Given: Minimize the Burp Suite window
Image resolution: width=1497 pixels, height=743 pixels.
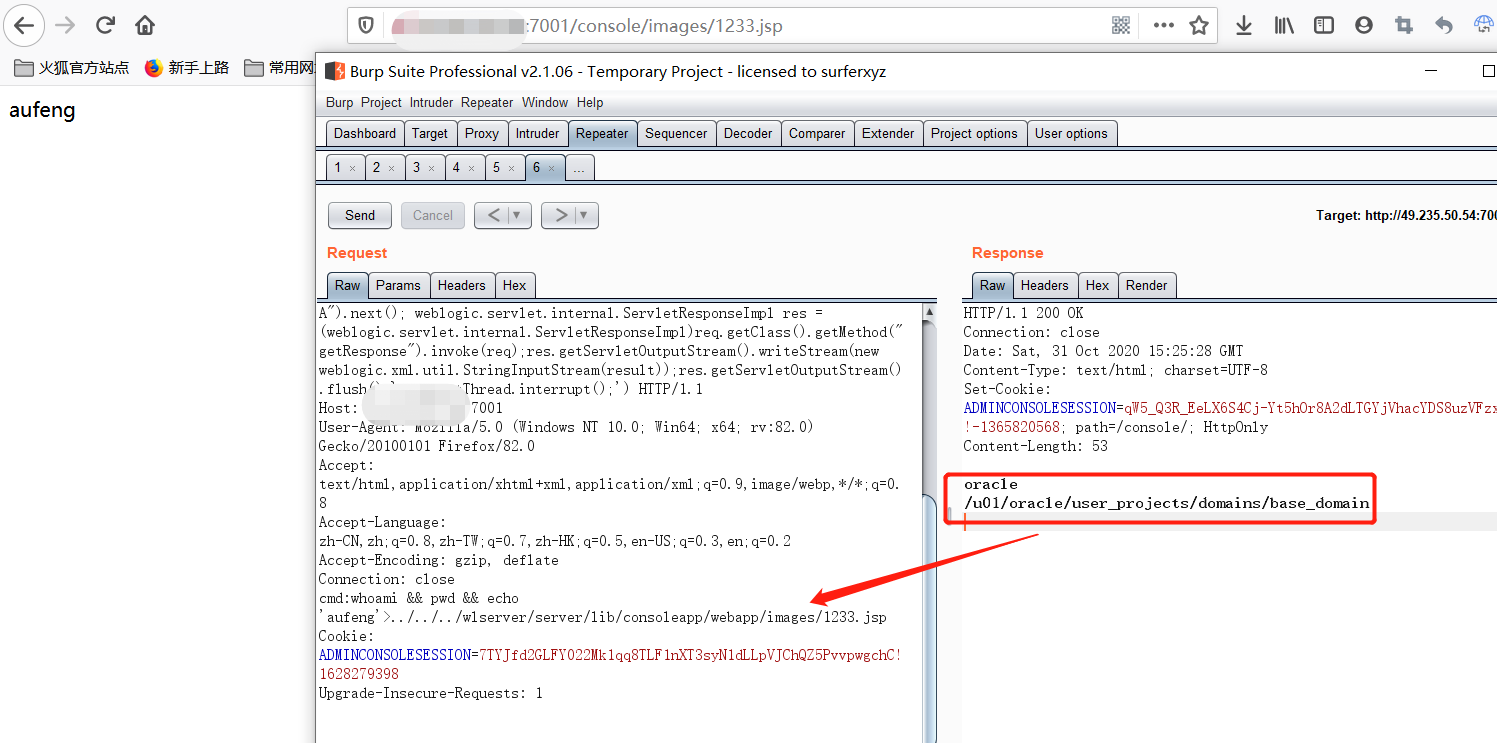Looking at the screenshot, I should point(1432,71).
